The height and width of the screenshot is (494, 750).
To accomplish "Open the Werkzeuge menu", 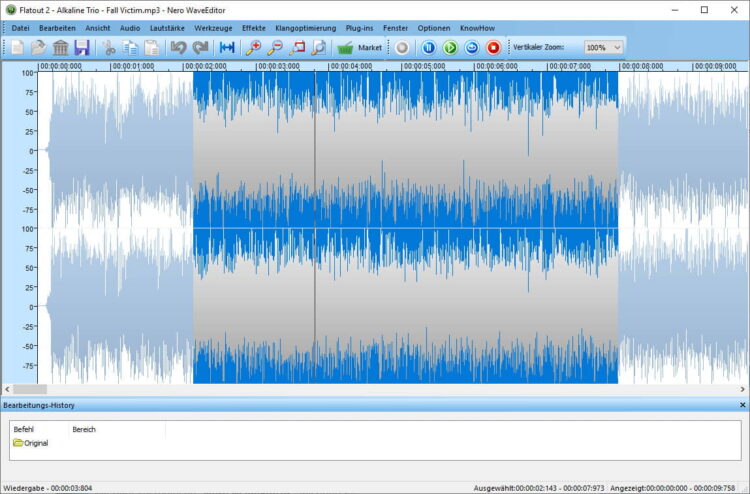I will click(x=213, y=28).
